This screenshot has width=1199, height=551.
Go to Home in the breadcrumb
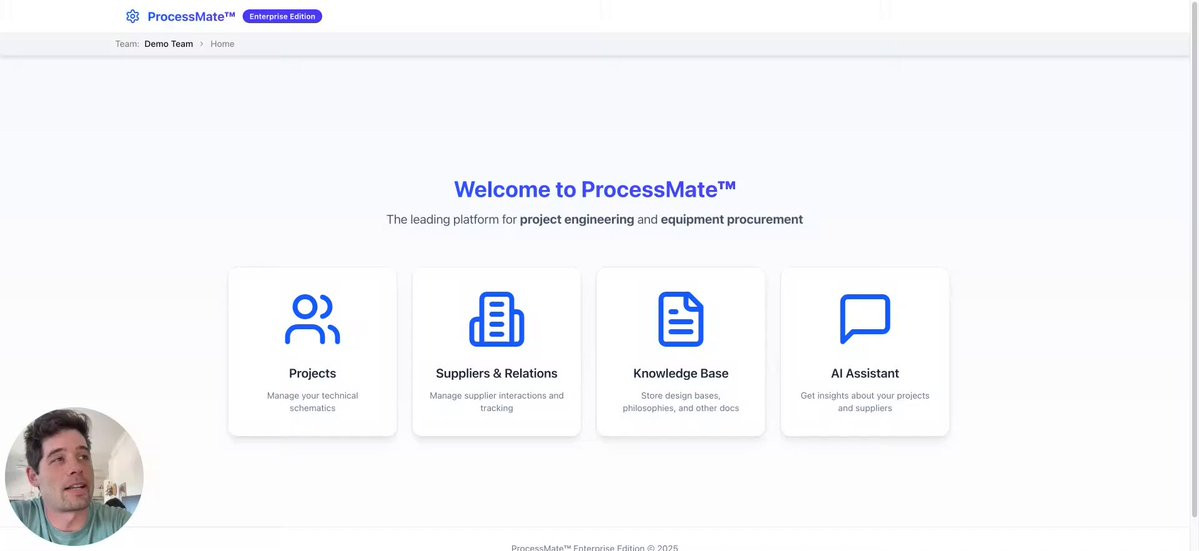[223, 44]
